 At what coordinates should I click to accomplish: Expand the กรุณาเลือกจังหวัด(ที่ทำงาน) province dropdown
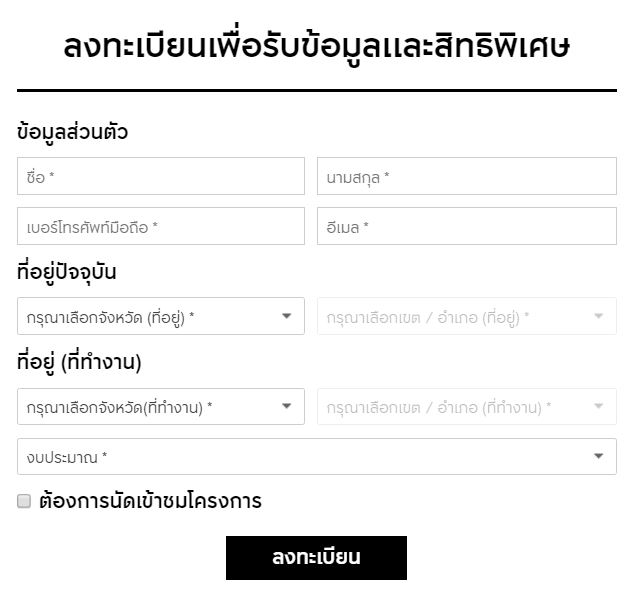pyautogui.click(x=150, y=406)
